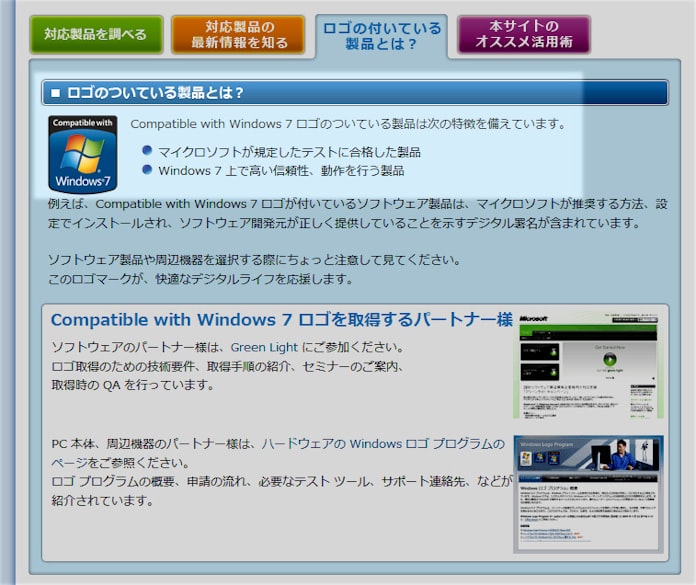Click the このロゴマークが、快適なデジタルライフ sentence
The image size is (696, 585).
[200, 279]
